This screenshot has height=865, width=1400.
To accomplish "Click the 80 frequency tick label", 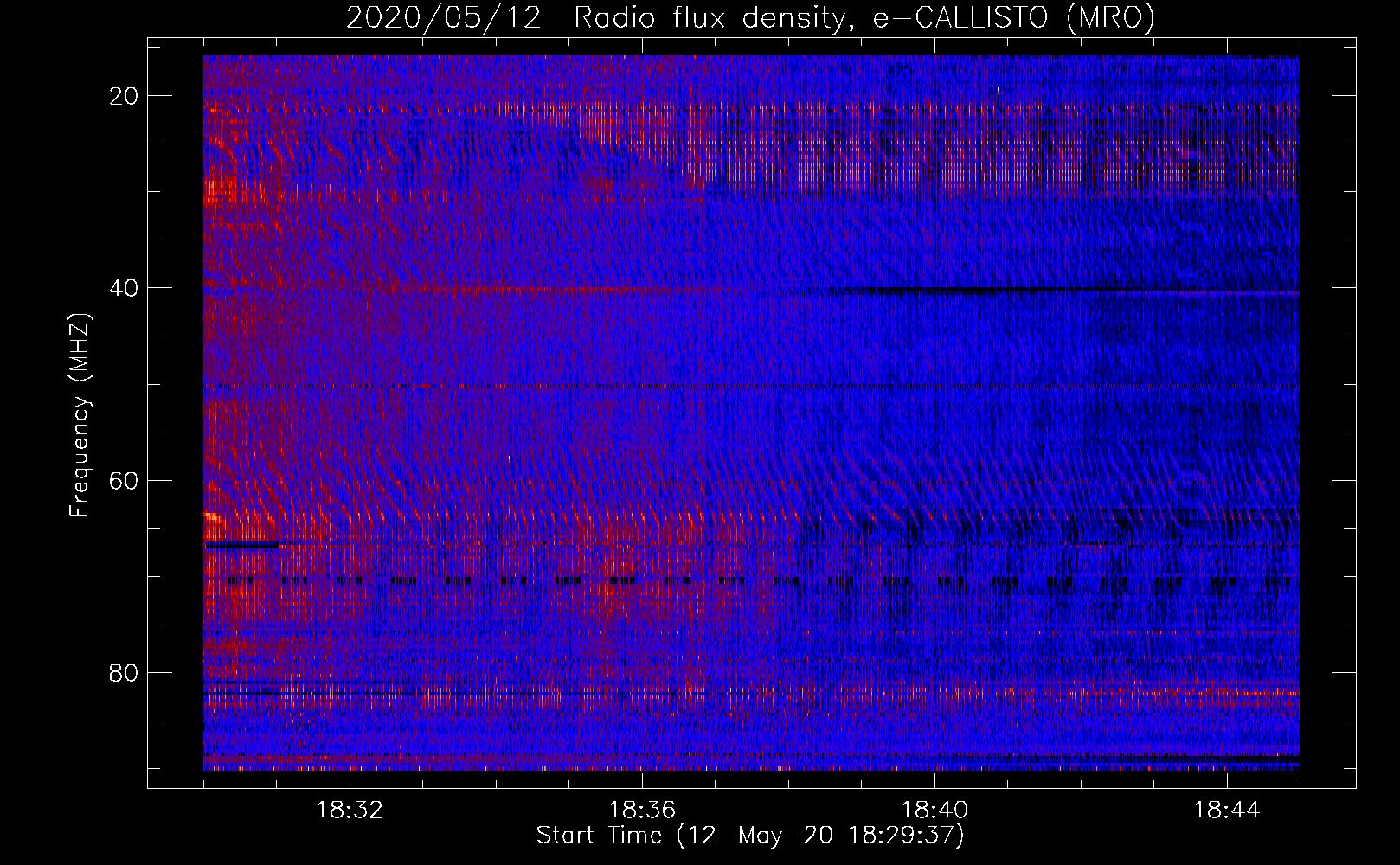I will 124,672.
